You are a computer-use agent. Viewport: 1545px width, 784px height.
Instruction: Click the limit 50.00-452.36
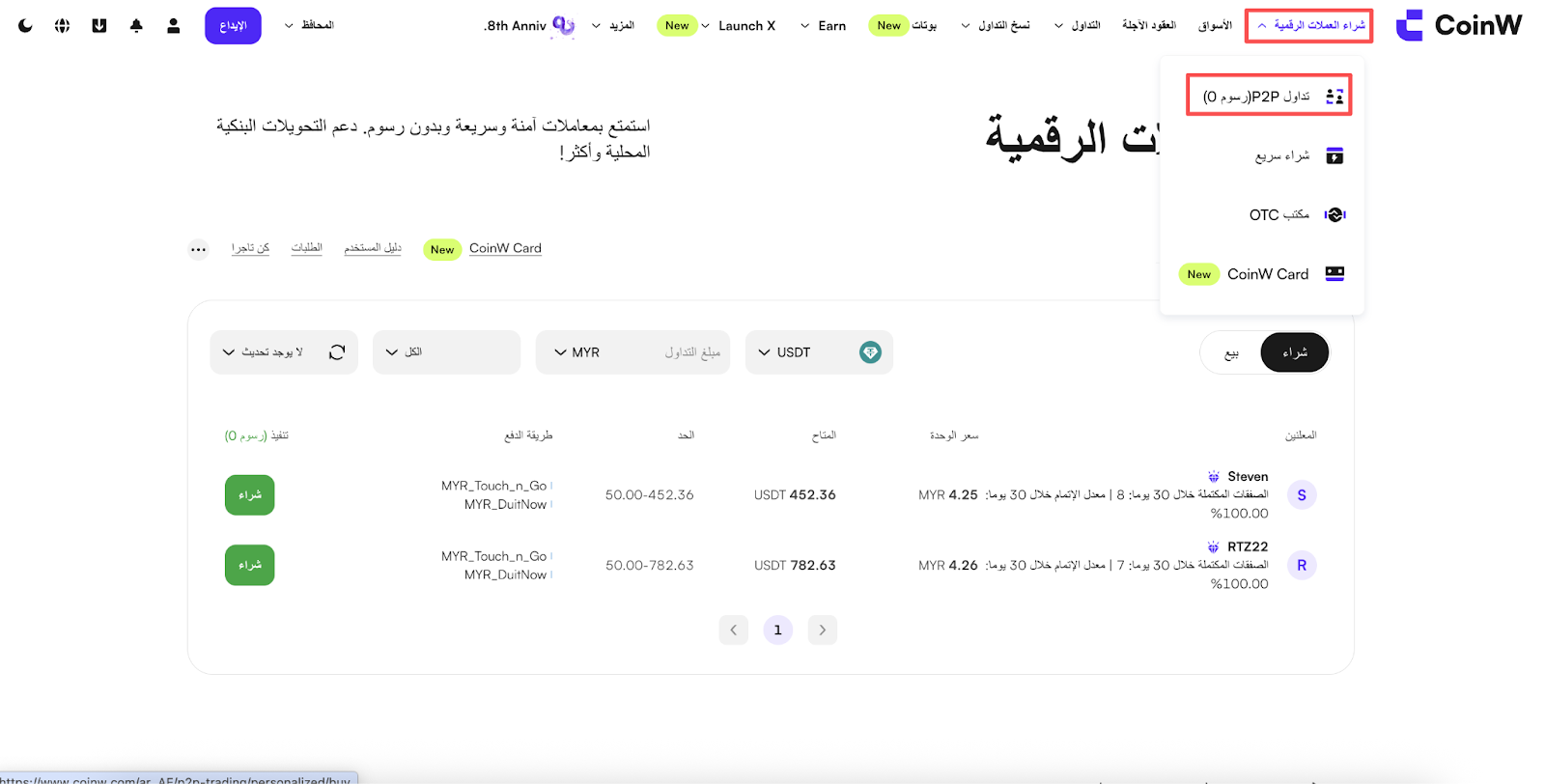point(650,495)
